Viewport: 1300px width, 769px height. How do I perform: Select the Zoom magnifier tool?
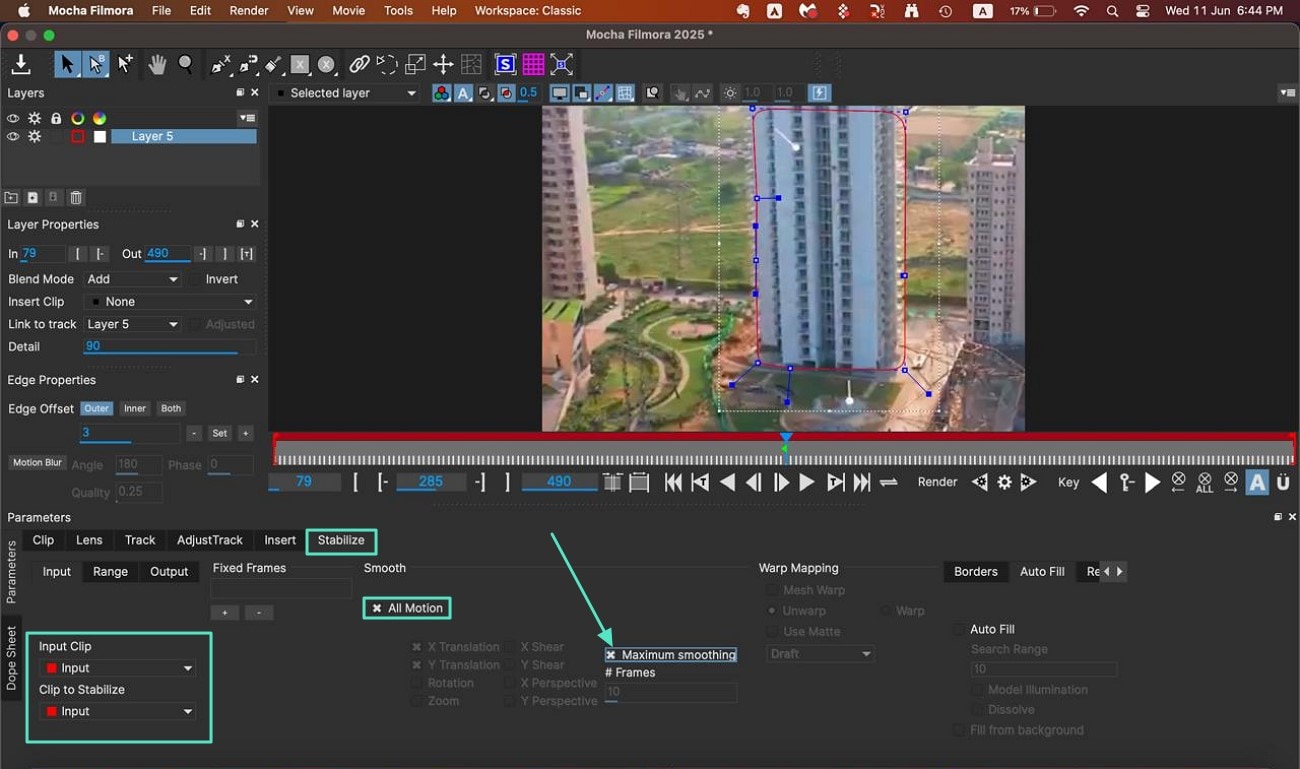coord(186,65)
